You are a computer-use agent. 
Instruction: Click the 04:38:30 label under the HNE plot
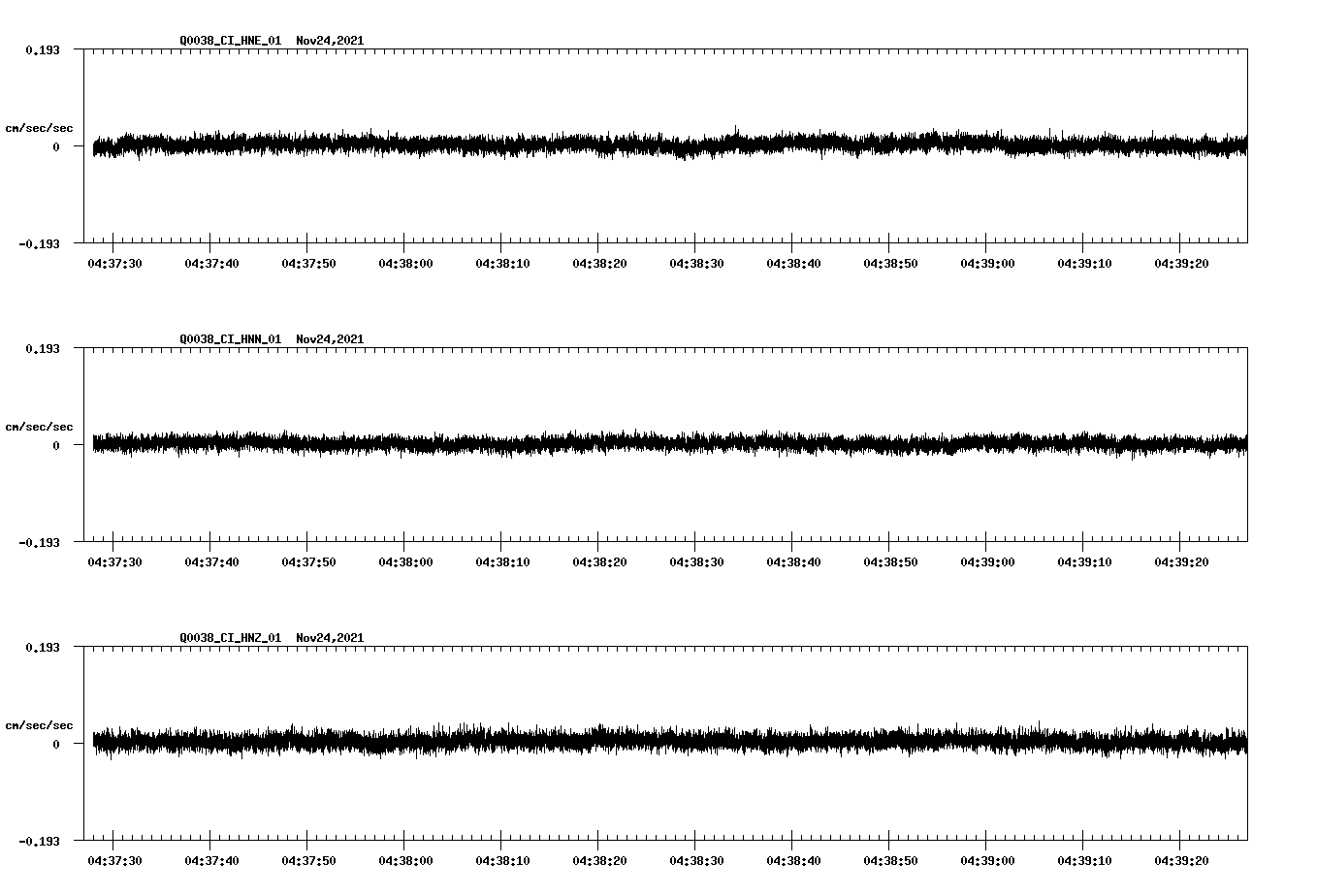coord(696,264)
